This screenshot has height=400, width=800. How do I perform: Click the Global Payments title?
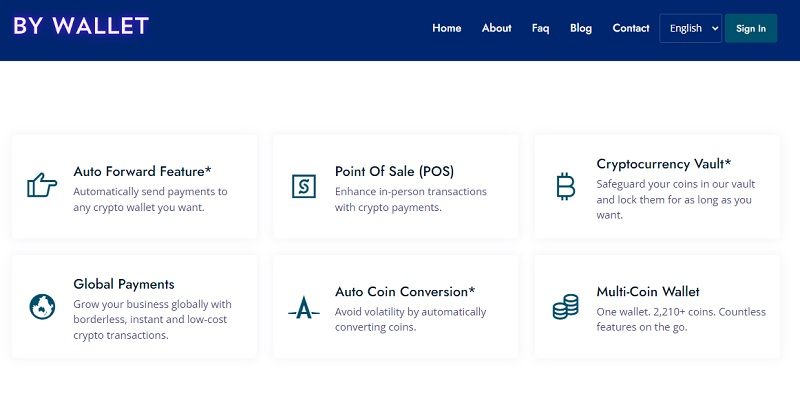(124, 284)
